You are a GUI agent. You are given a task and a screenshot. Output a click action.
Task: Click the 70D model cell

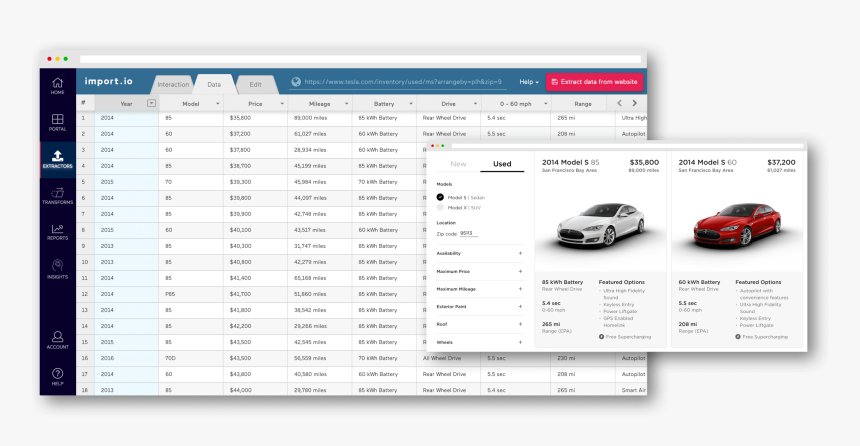tap(191, 358)
